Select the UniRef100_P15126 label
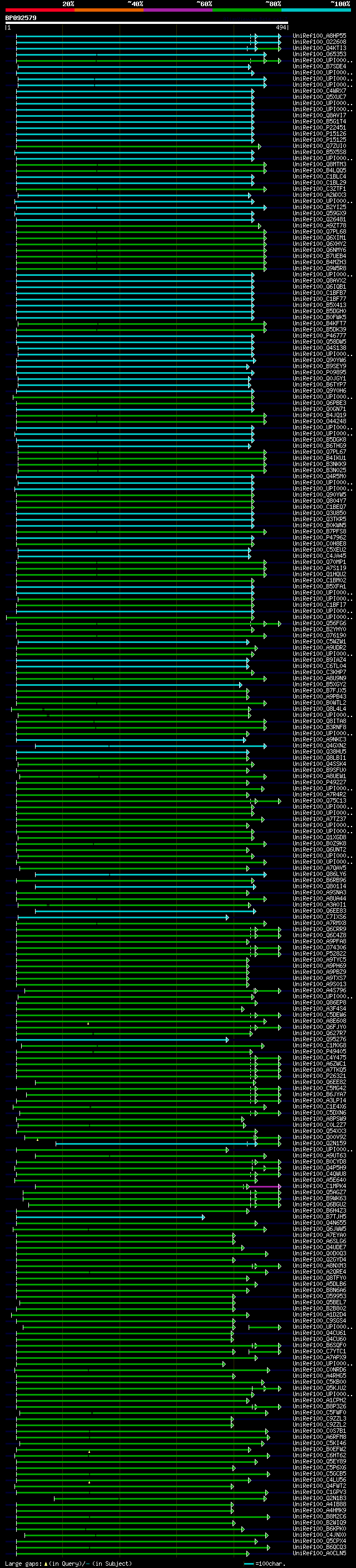The width and height of the screenshot is (356, 1568). click(x=319, y=134)
